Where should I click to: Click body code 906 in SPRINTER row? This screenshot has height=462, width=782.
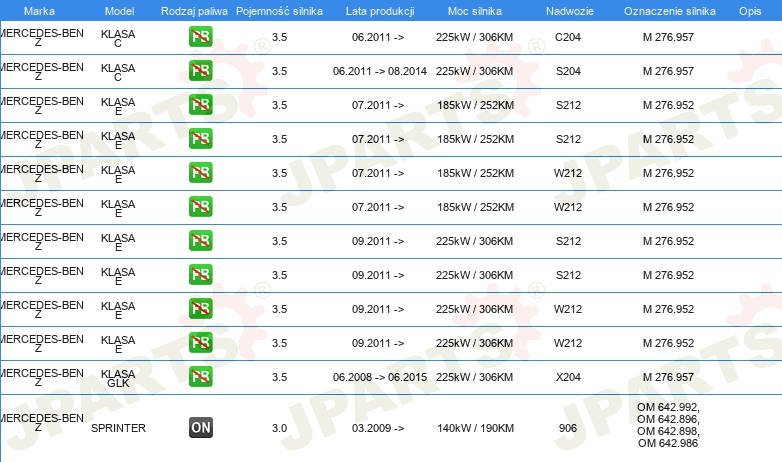568,428
